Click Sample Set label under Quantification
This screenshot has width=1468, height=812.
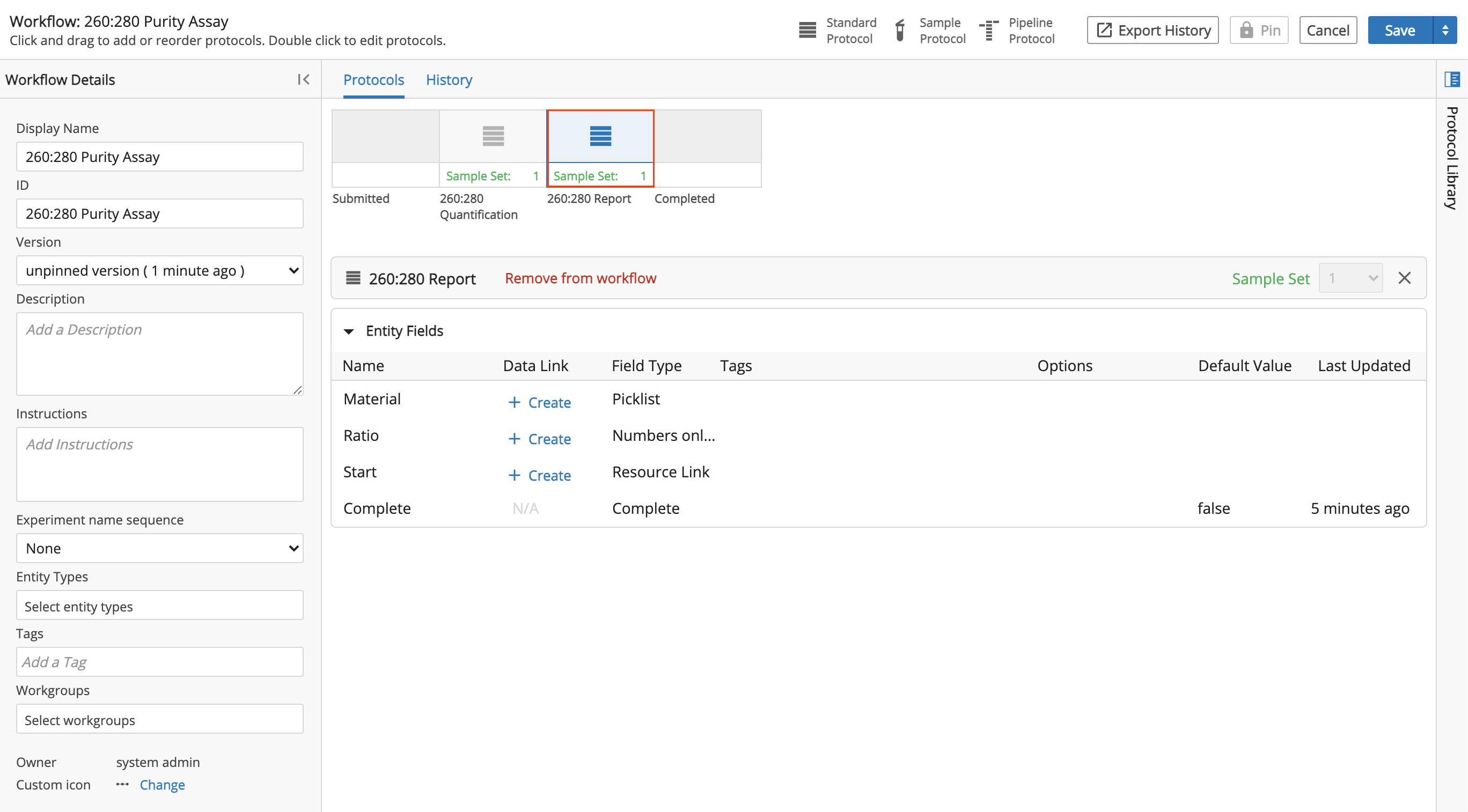coord(478,176)
